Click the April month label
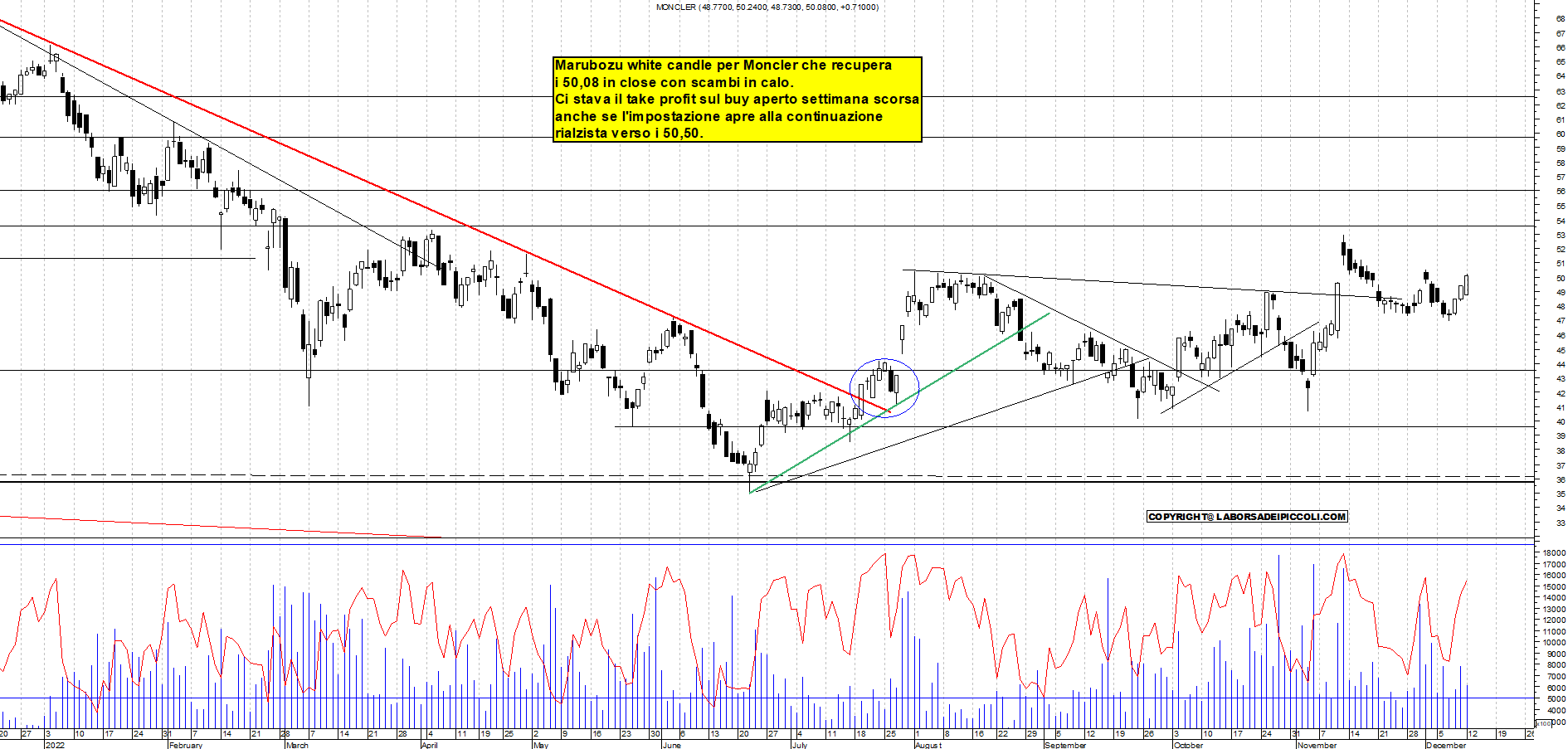 click(x=429, y=745)
